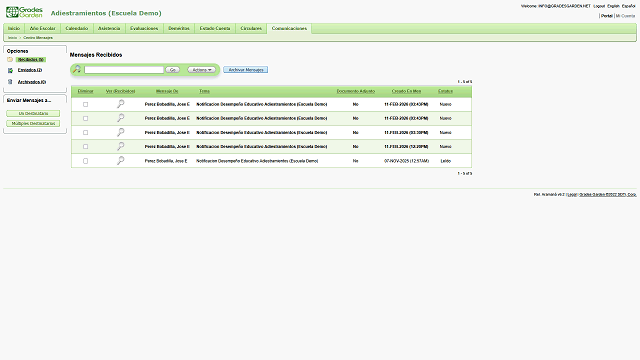
Task: Sort by the Tema column header
Action: 204,91
